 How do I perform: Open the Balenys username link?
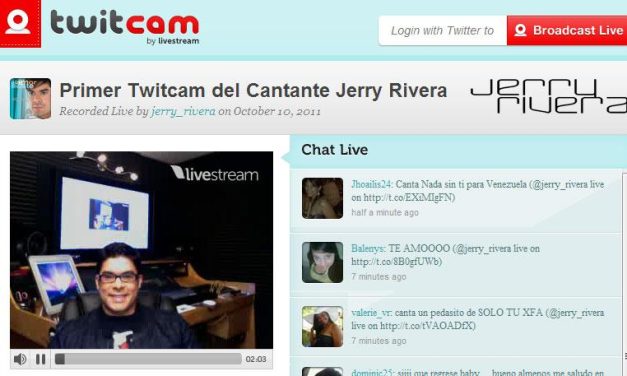[x=368, y=248]
